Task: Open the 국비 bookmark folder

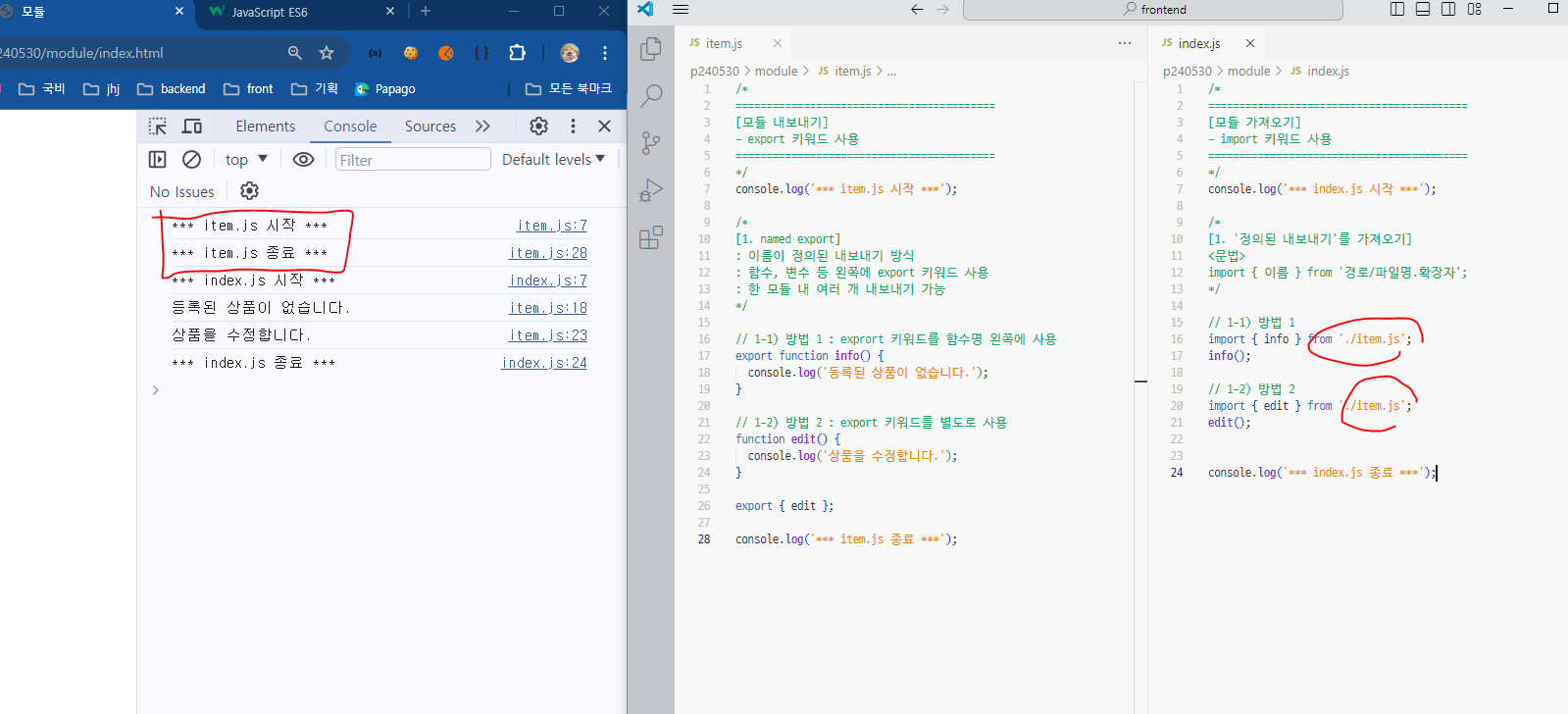Action: click(x=42, y=89)
